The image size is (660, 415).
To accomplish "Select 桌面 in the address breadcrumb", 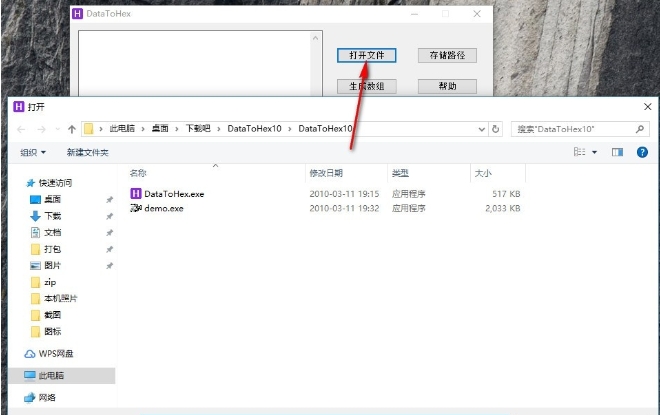I will pos(160,129).
